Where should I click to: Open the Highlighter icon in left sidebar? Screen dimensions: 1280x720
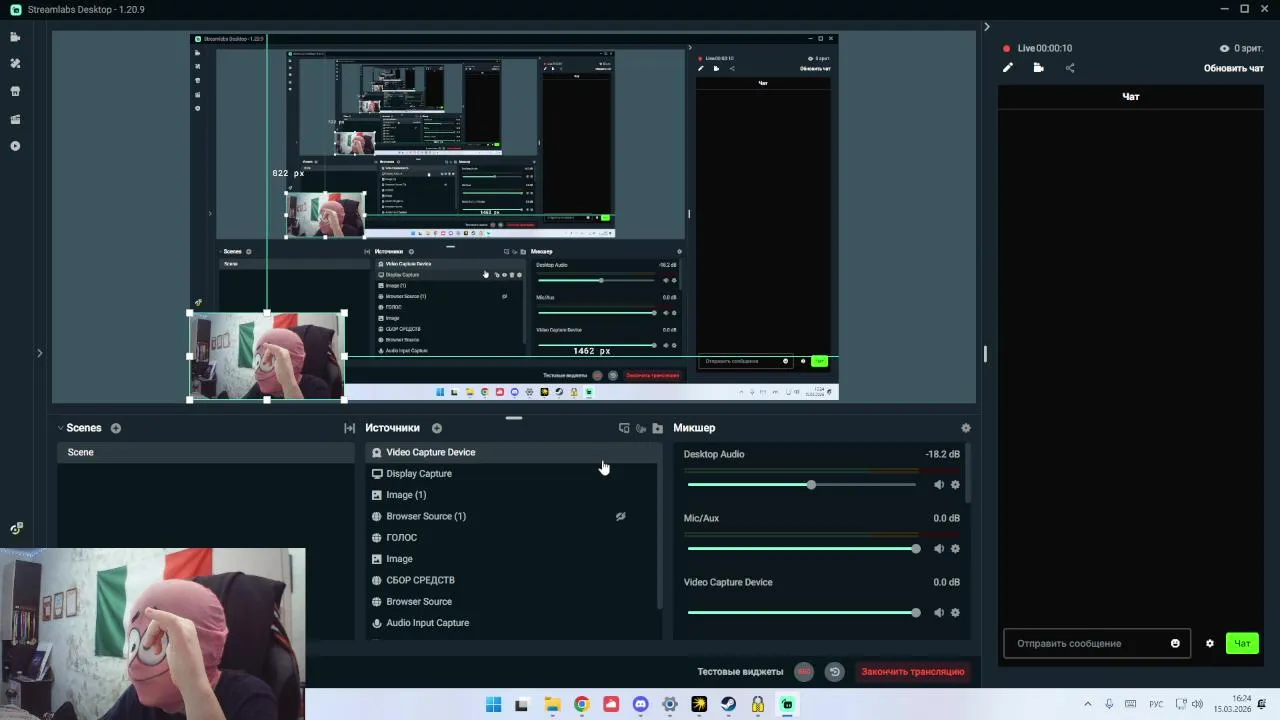click(x=15, y=119)
